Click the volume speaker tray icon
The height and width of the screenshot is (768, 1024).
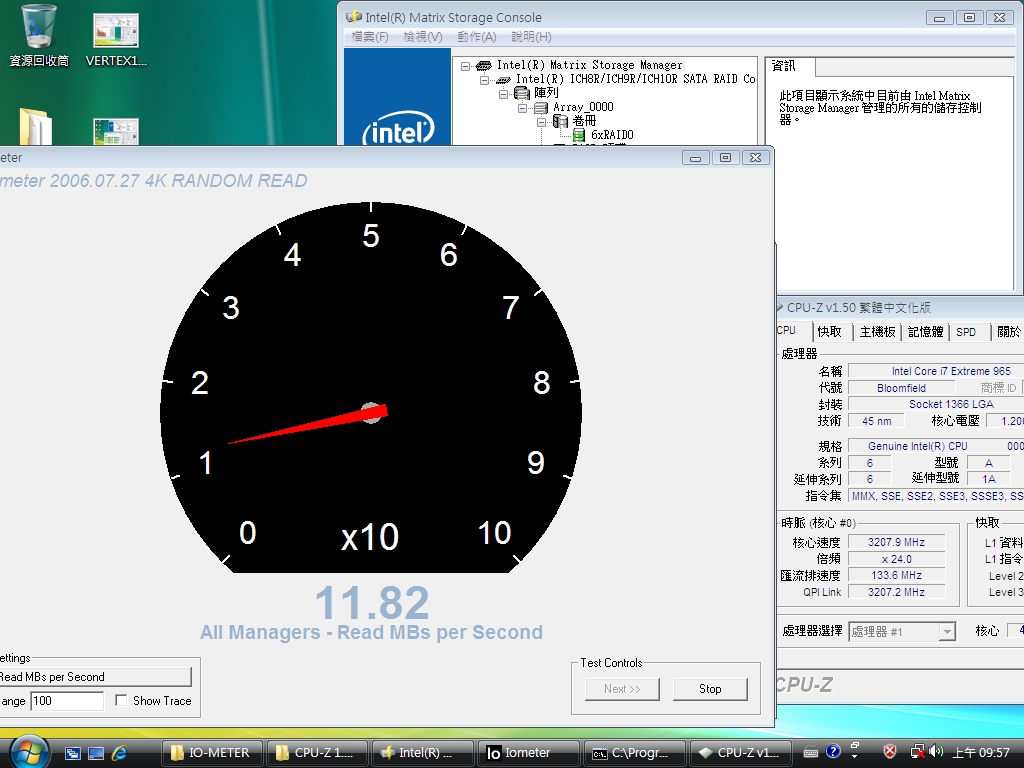coord(936,752)
